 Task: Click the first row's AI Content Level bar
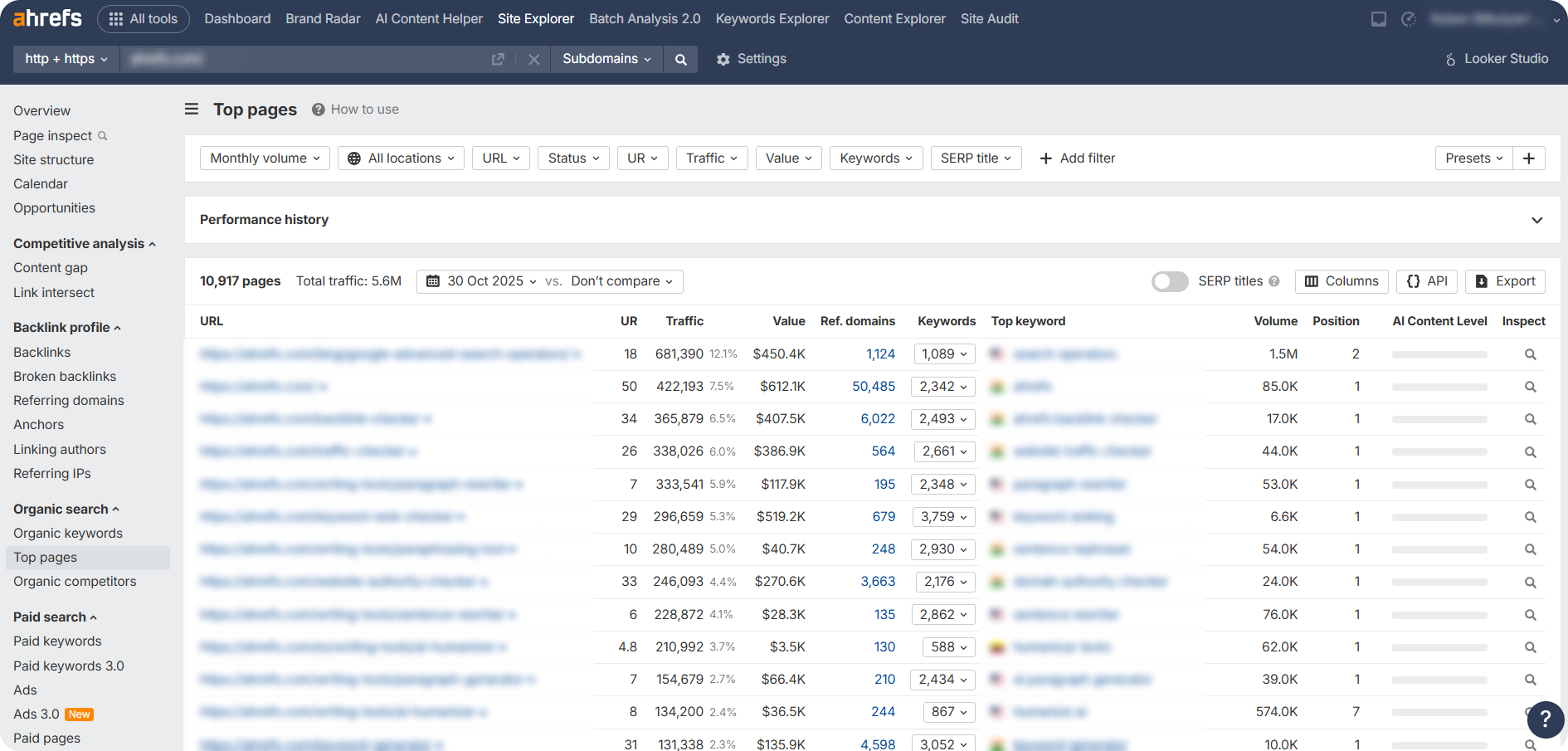click(x=1439, y=354)
